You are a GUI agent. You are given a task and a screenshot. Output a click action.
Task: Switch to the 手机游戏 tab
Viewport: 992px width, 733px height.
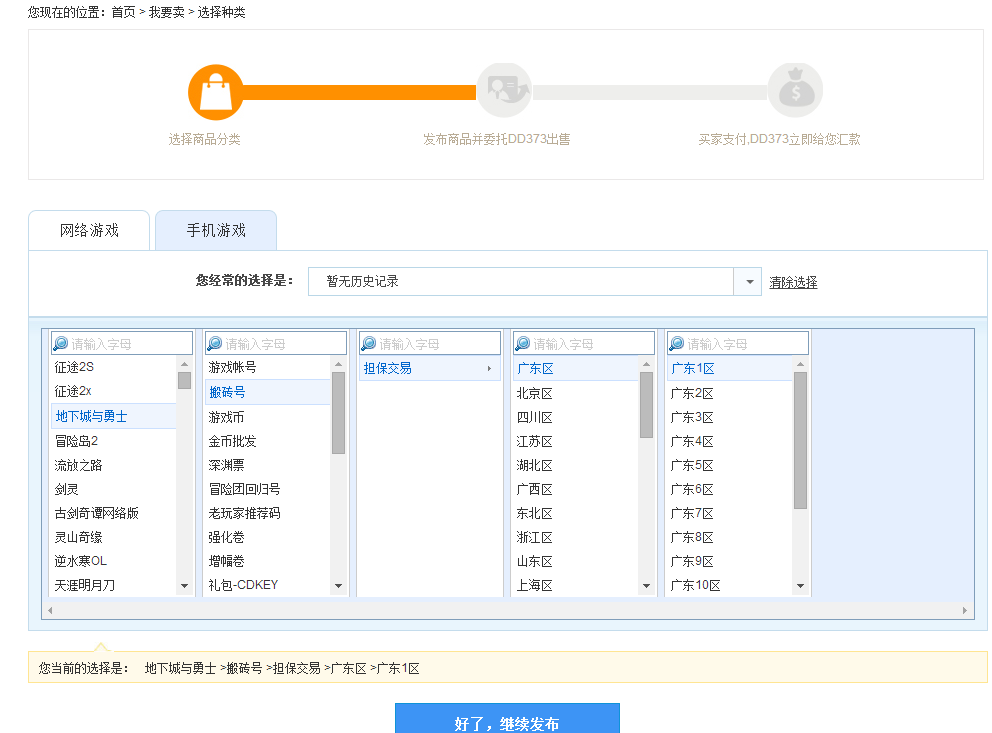click(216, 230)
